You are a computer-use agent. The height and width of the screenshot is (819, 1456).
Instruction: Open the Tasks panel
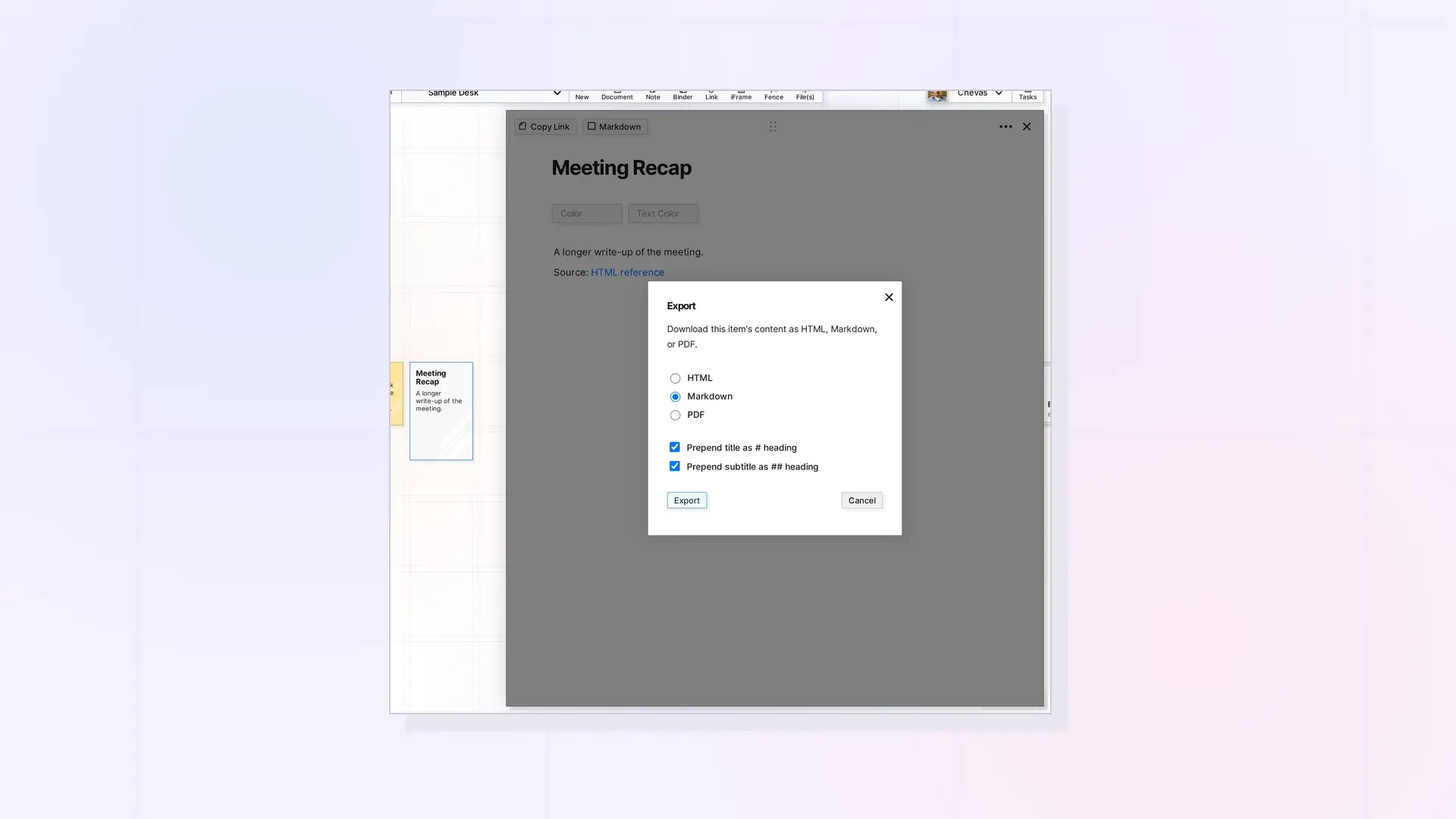pyautogui.click(x=1028, y=95)
